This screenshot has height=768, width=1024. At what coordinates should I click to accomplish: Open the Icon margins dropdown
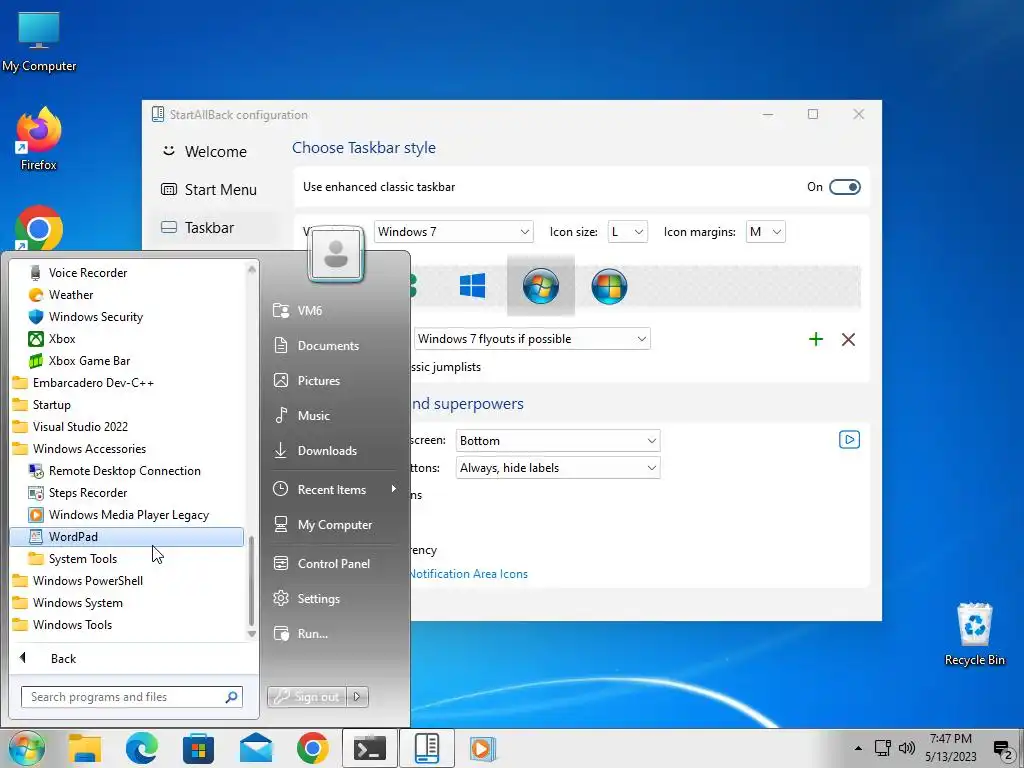coord(765,232)
